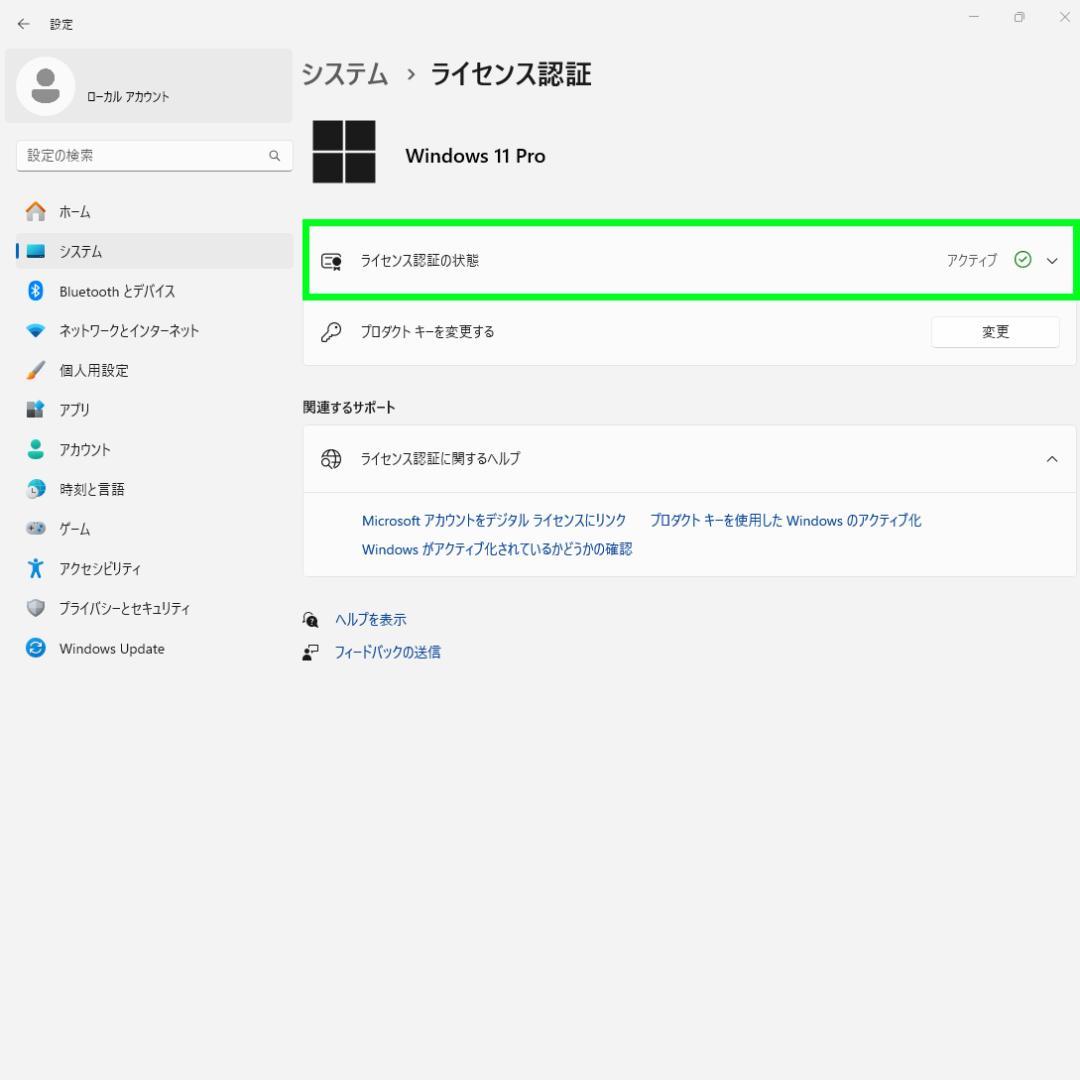Click the 時刻と言語 clock globe icon
1080x1080 pixels.
pos(36,489)
